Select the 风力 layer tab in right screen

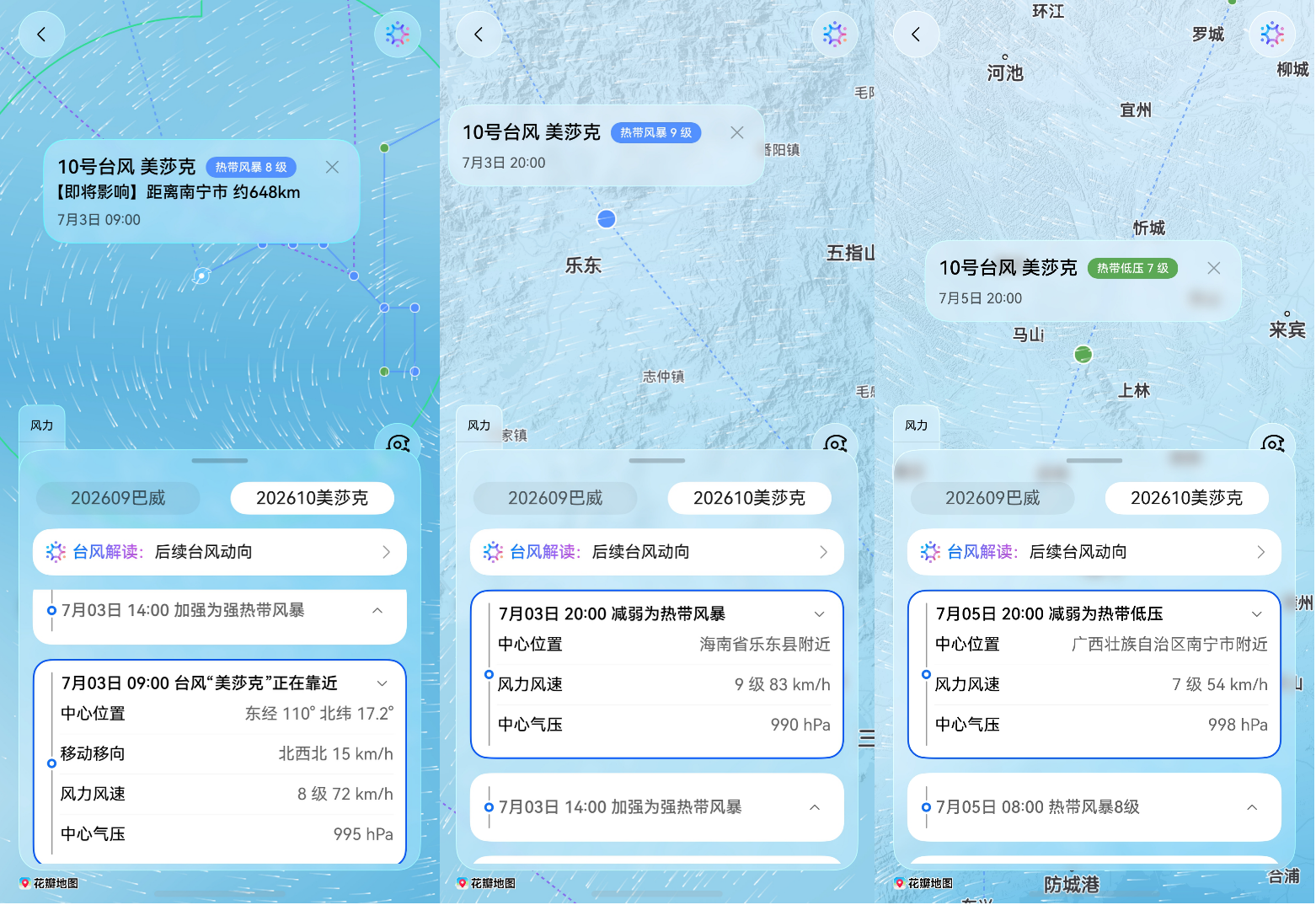point(917,426)
